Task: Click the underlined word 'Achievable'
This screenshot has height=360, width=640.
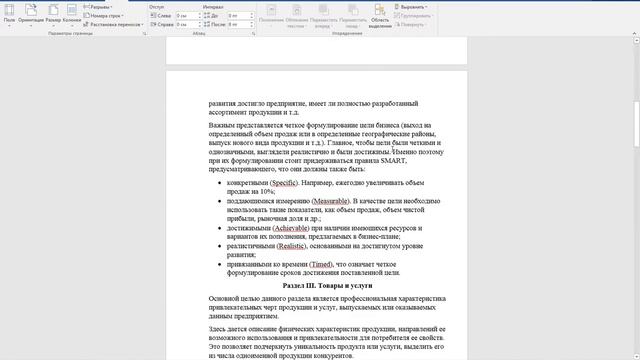Action: click(x=291, y=228)
